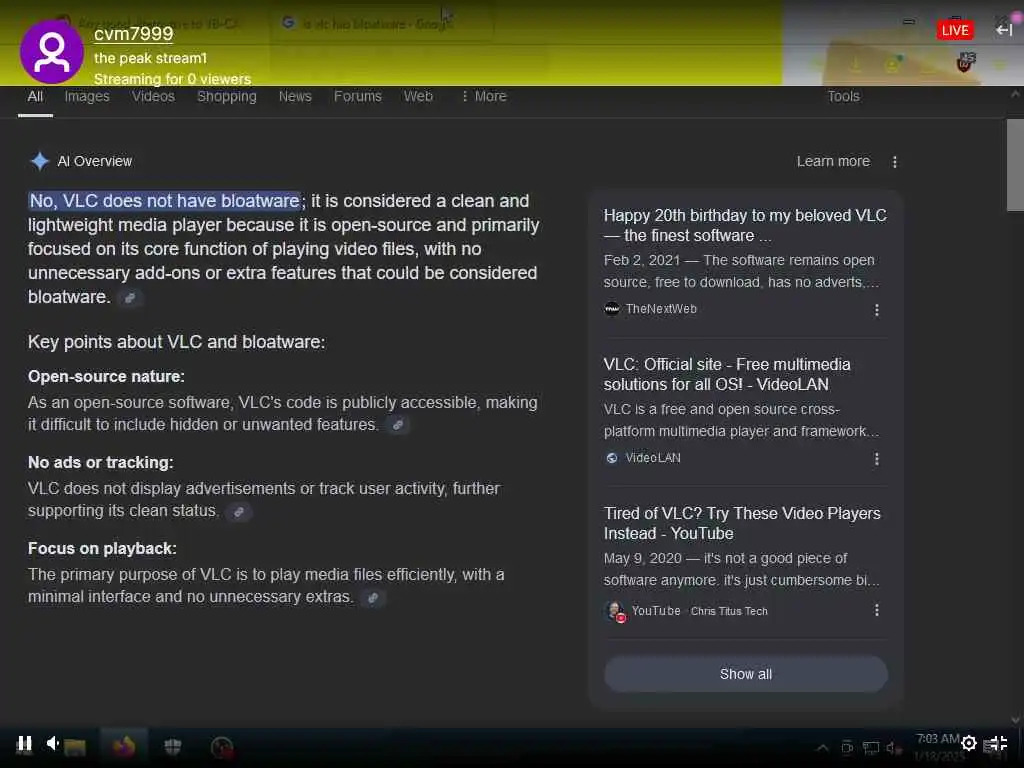
Task: Click the 'Open-source nature:' heading
Action: (106, 377)
